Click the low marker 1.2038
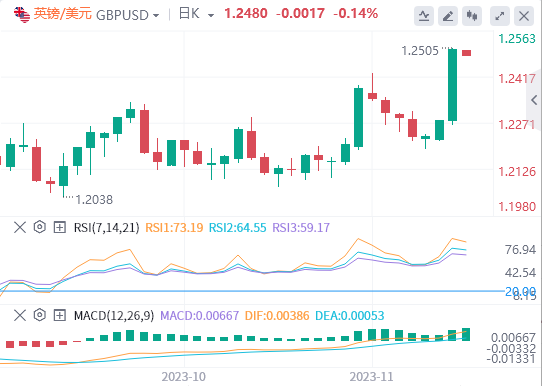This screenshot has height=386, width=542. click(x=94, y=200)
